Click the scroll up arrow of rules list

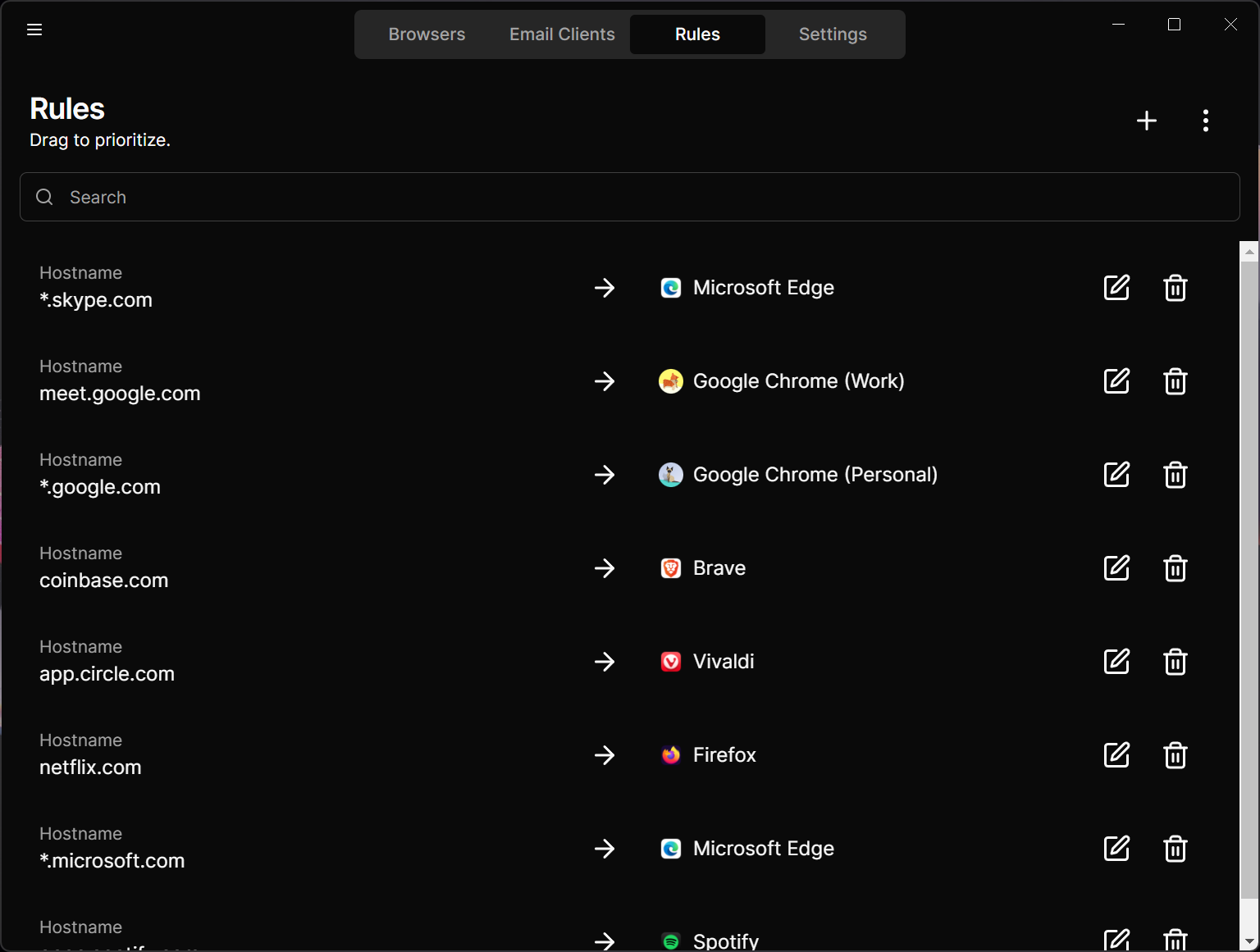[1249, 252]
